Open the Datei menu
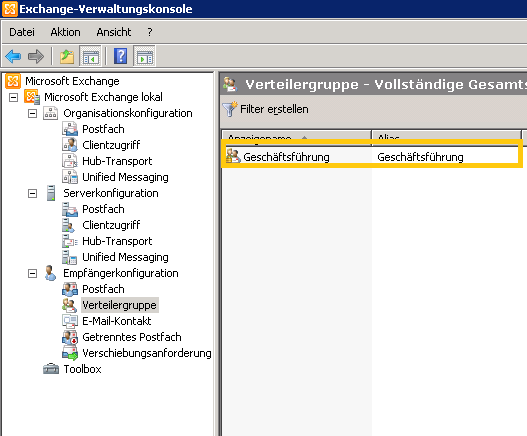This screenshot has width=527, height=436. 22,32
